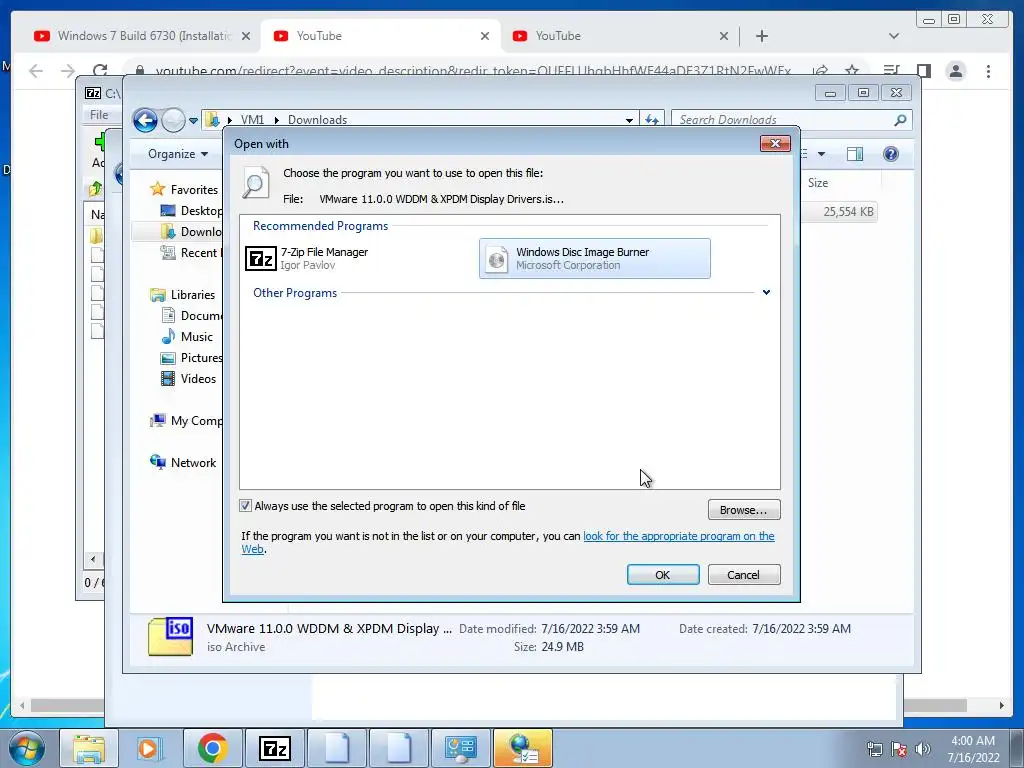This screenshot has width=1024, height=768.
Task: Open the 7-Zip File menu
Action: pos(99,115)
